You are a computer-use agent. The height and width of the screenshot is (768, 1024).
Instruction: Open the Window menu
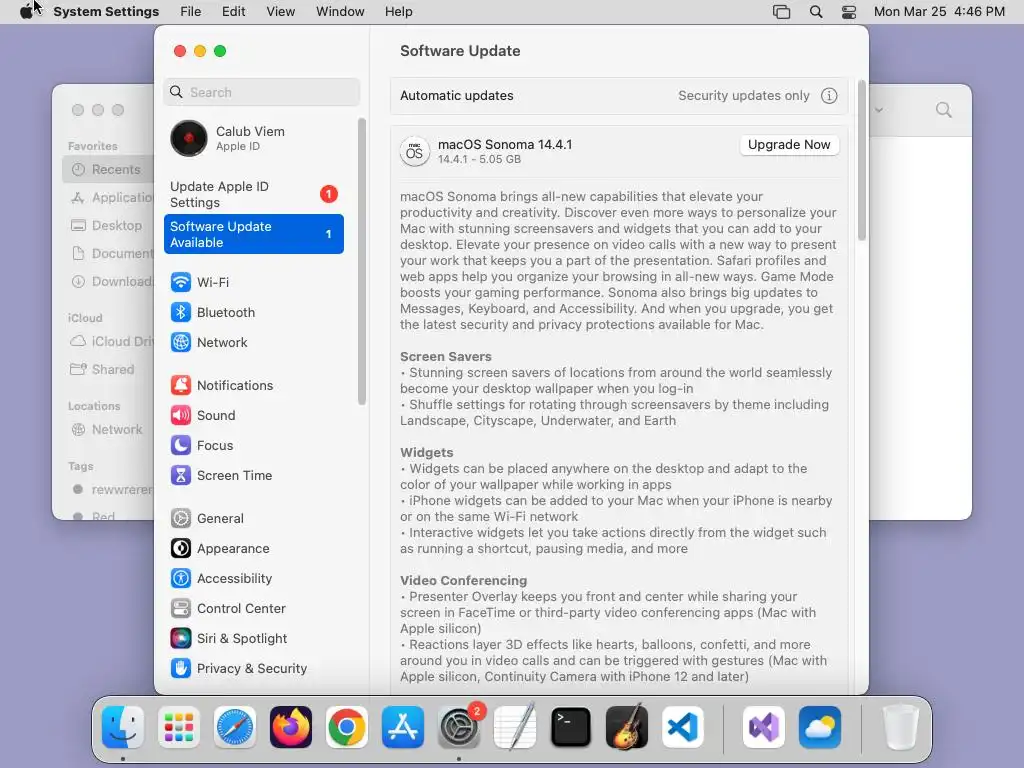[x=340, y=12]
